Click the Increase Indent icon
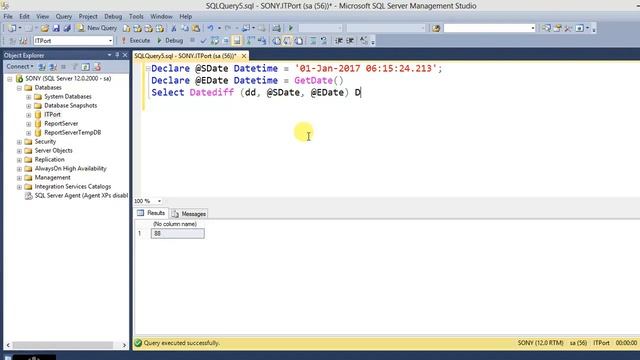Viewport: 640px width, 360px height. tap(350, 40)
